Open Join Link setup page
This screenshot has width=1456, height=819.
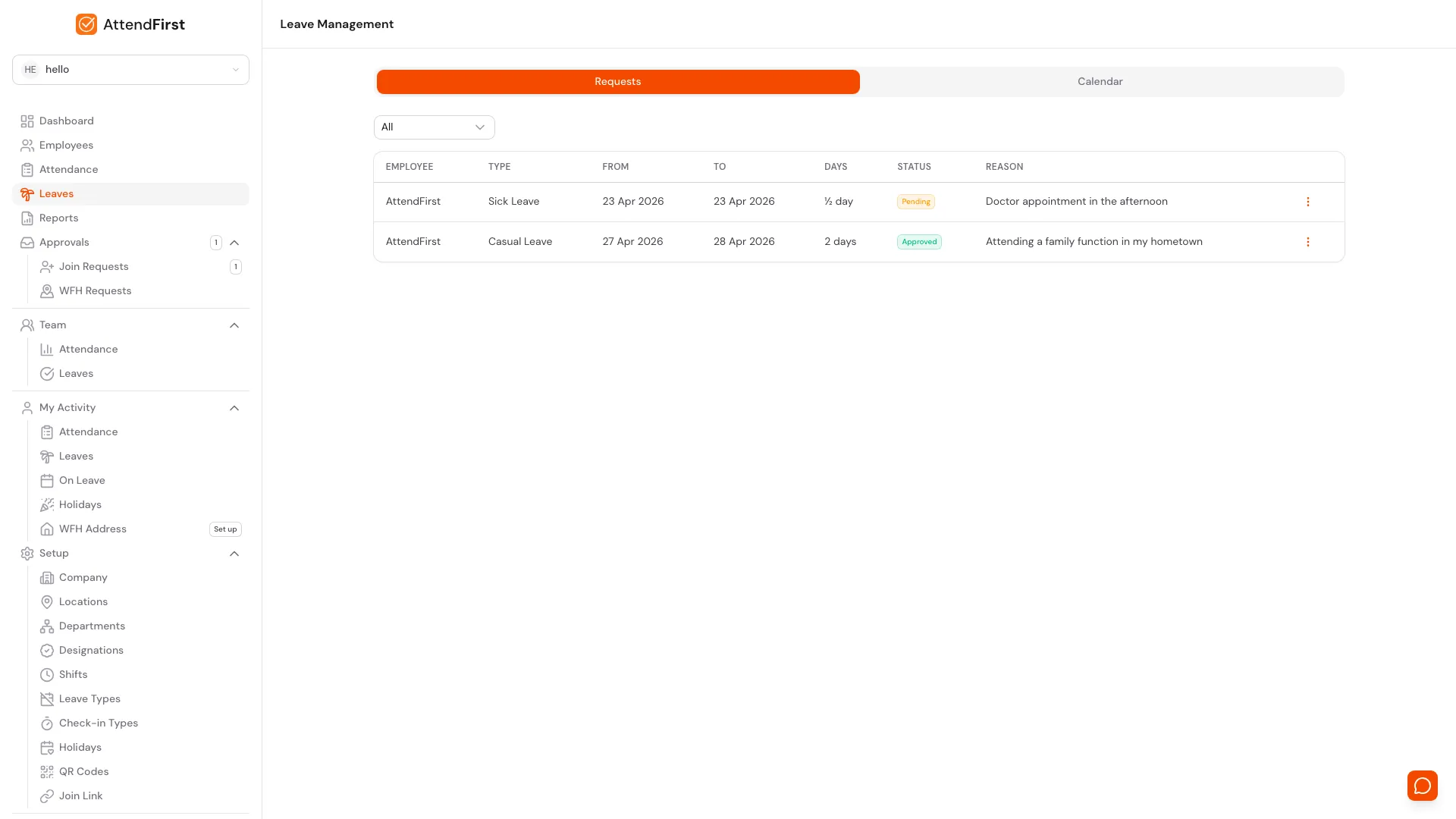tap(140, 796)
